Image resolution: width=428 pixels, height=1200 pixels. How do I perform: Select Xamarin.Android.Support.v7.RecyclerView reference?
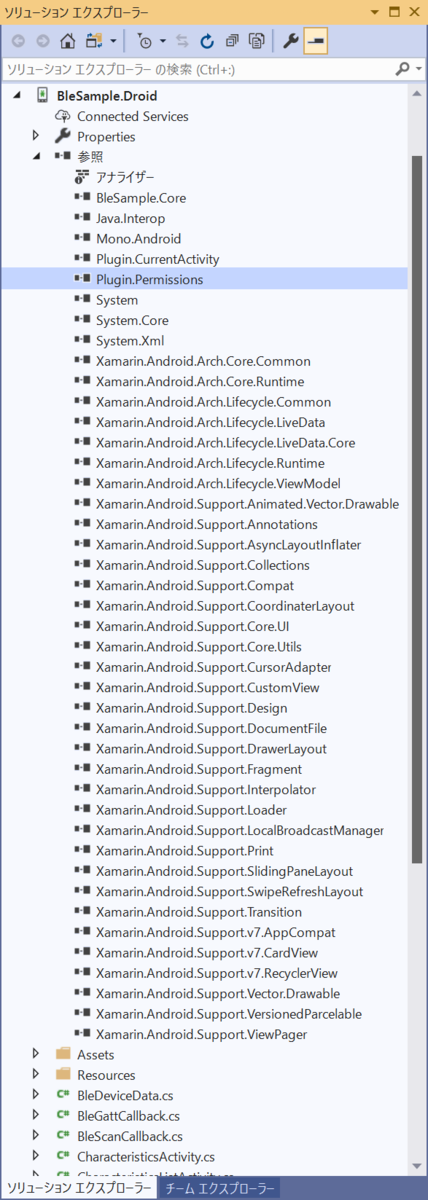point(217,973)
